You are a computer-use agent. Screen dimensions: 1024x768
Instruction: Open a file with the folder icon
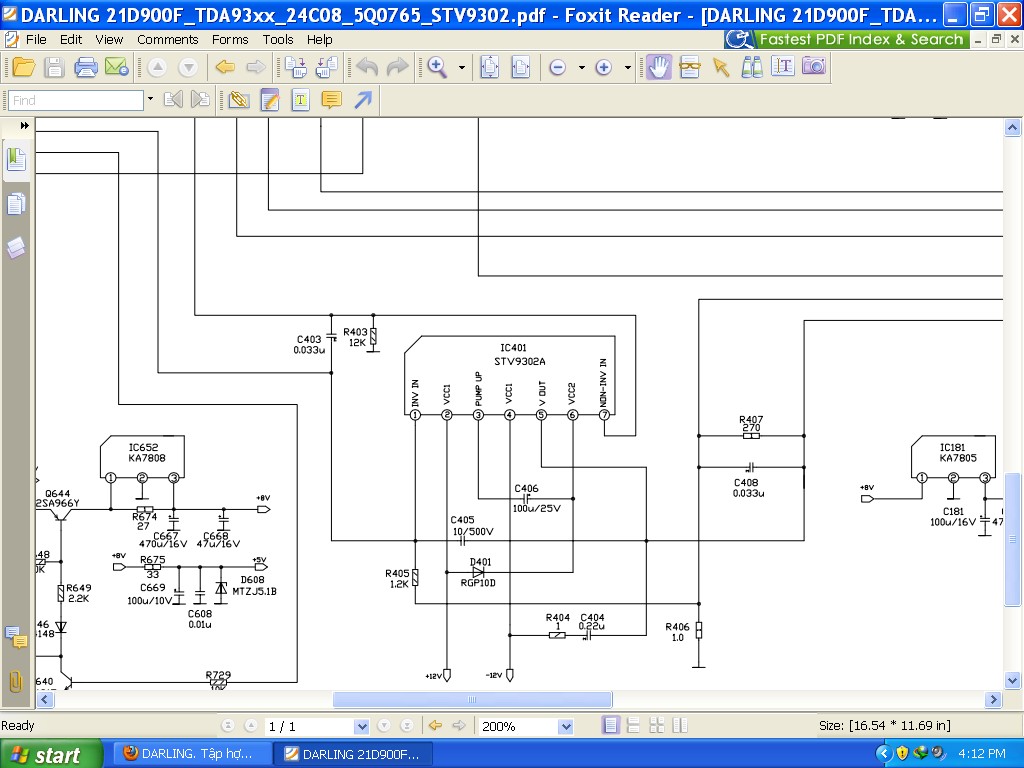coord(24,67)
